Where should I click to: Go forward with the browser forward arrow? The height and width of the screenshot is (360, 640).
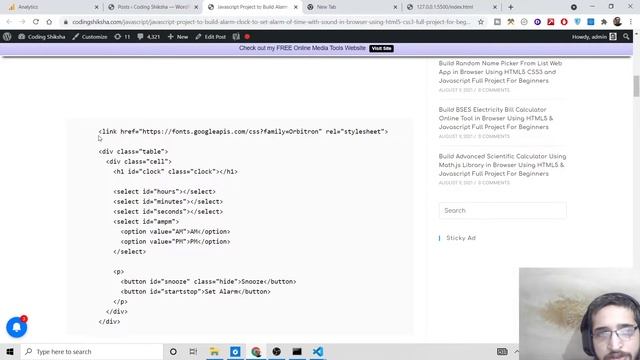22,22
